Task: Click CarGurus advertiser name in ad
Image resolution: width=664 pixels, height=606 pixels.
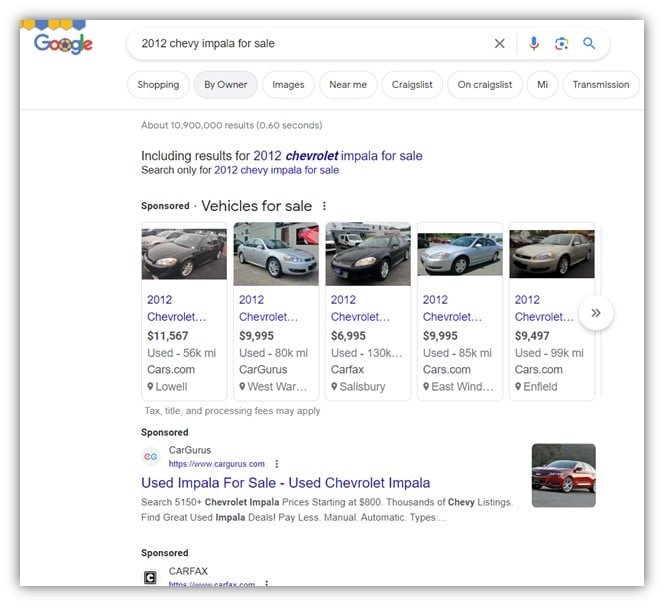Action: pyautogui.click(x=190, y=450)
